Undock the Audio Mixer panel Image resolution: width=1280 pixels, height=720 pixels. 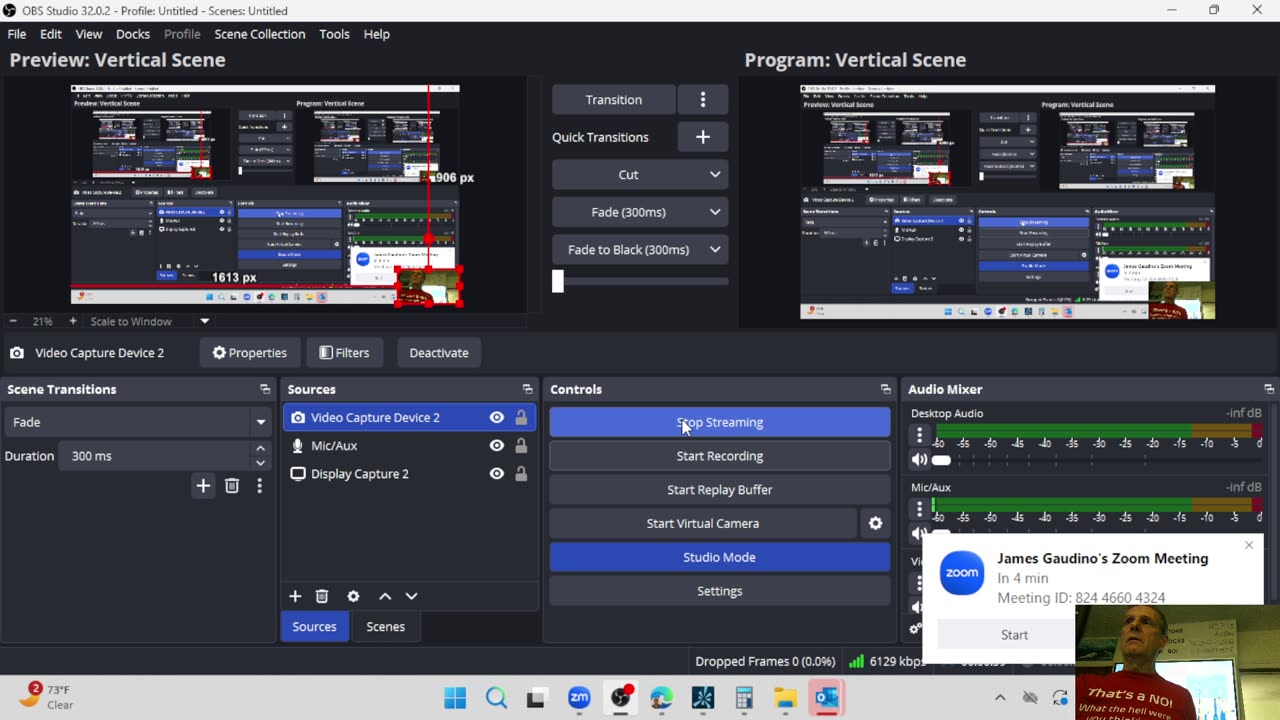[x=1268, y=389]
